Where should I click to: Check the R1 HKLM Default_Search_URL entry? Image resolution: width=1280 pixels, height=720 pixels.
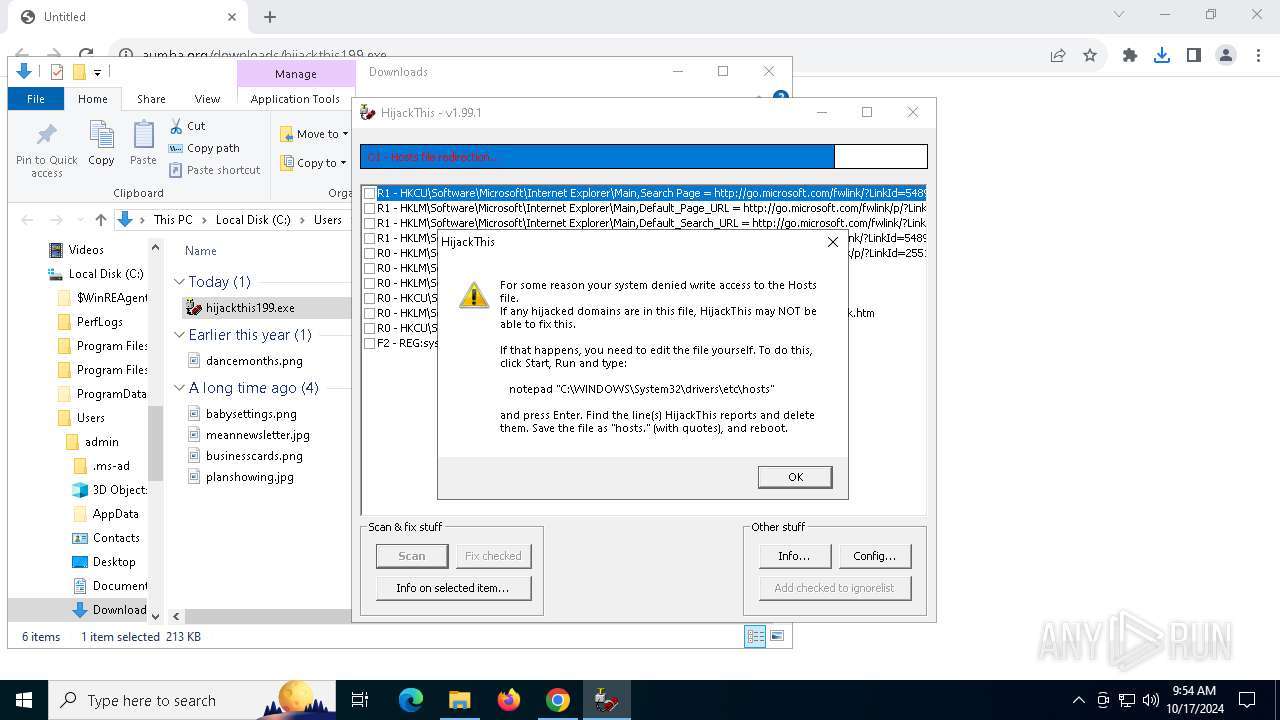(x=370, y=223)
